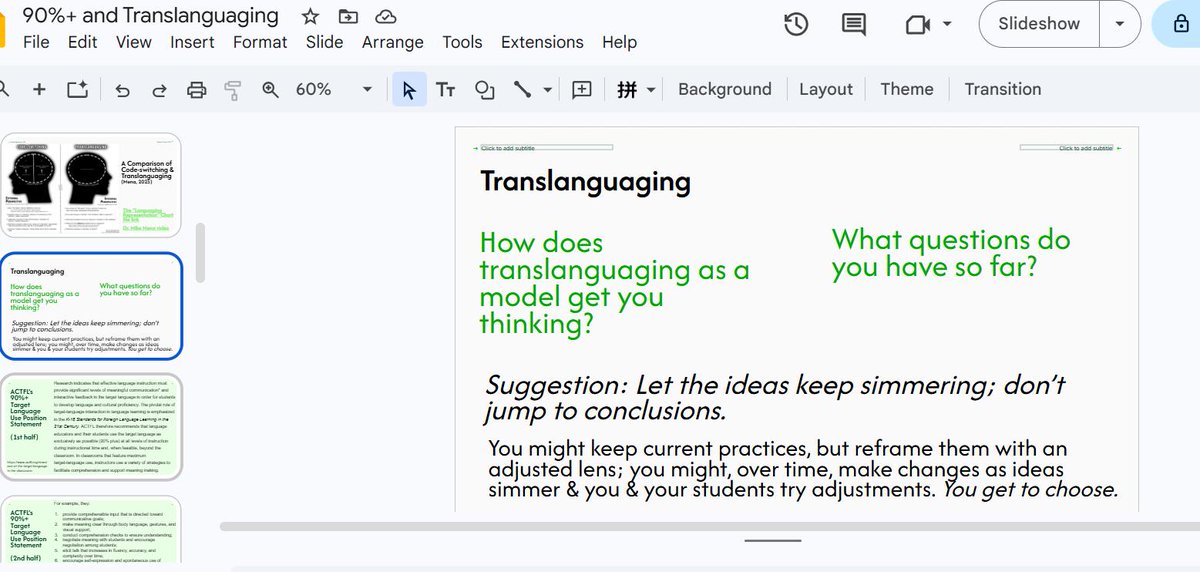Open the Edit menu
1200x572 pixels.
[x=83, y=42]
